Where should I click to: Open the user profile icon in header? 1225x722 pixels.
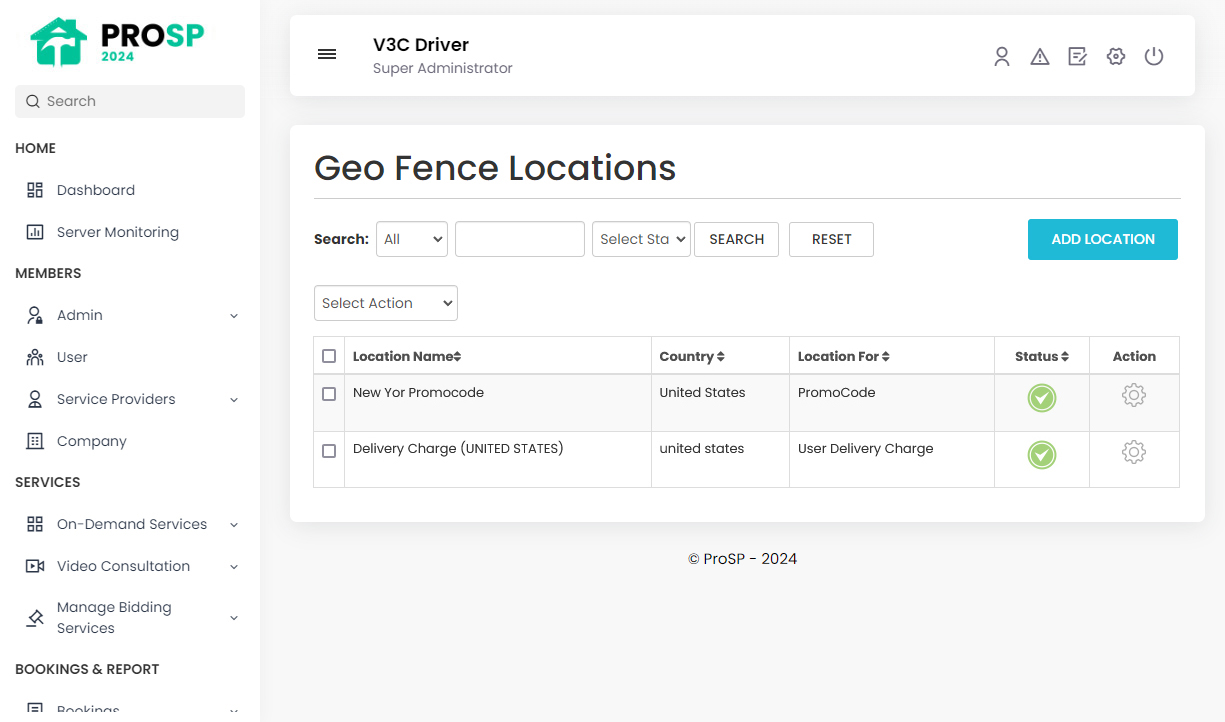(x=1002, y=57)
